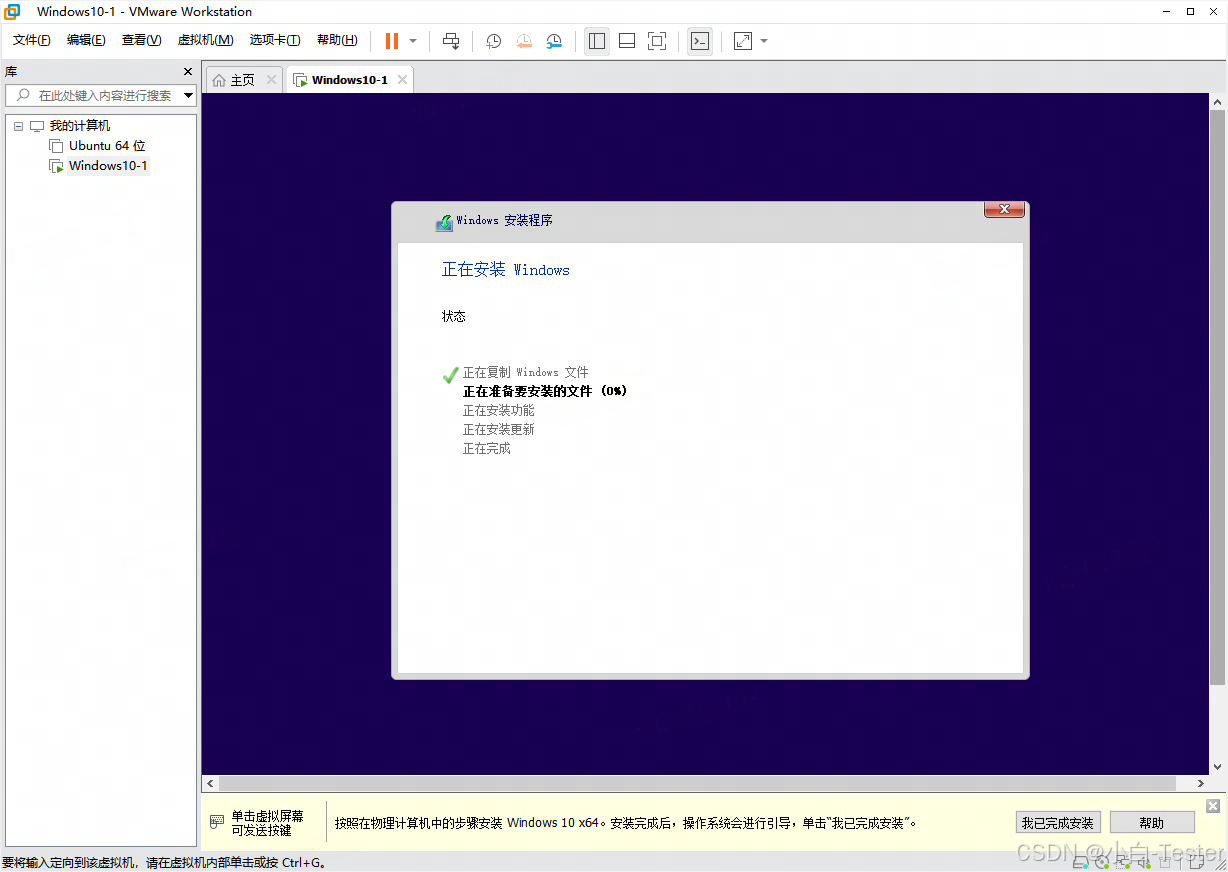Open the power options dropdown beside pause
1228x872 pixels.
click(x=413, y=41)
